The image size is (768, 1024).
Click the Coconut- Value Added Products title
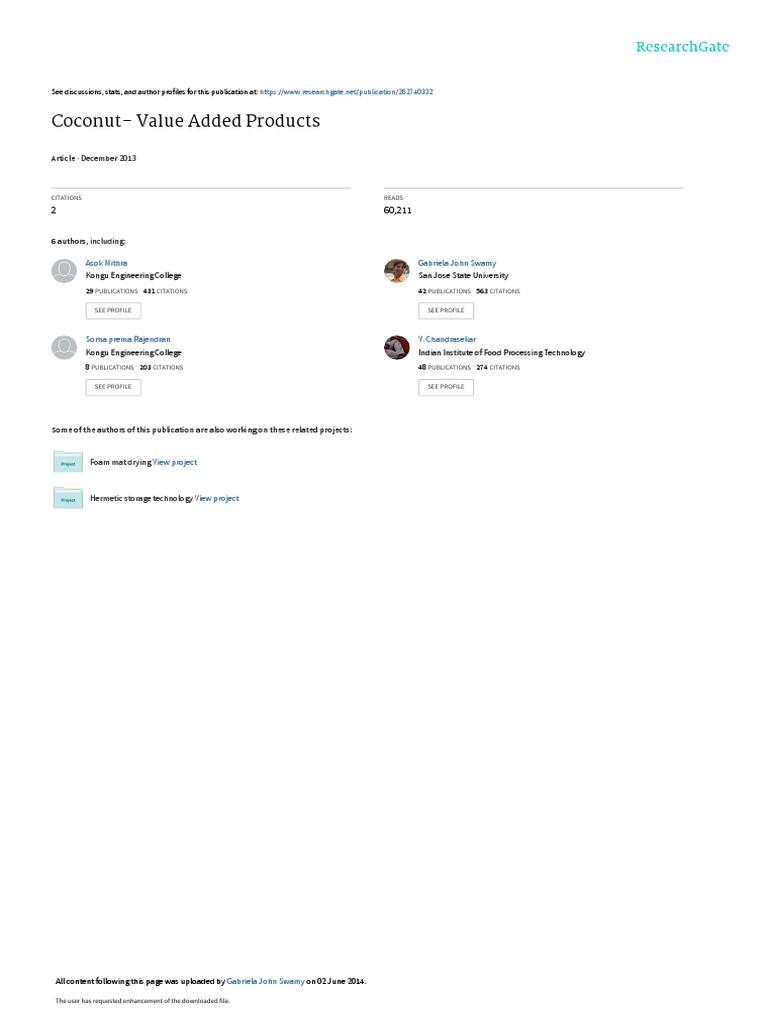click(185, 121)
